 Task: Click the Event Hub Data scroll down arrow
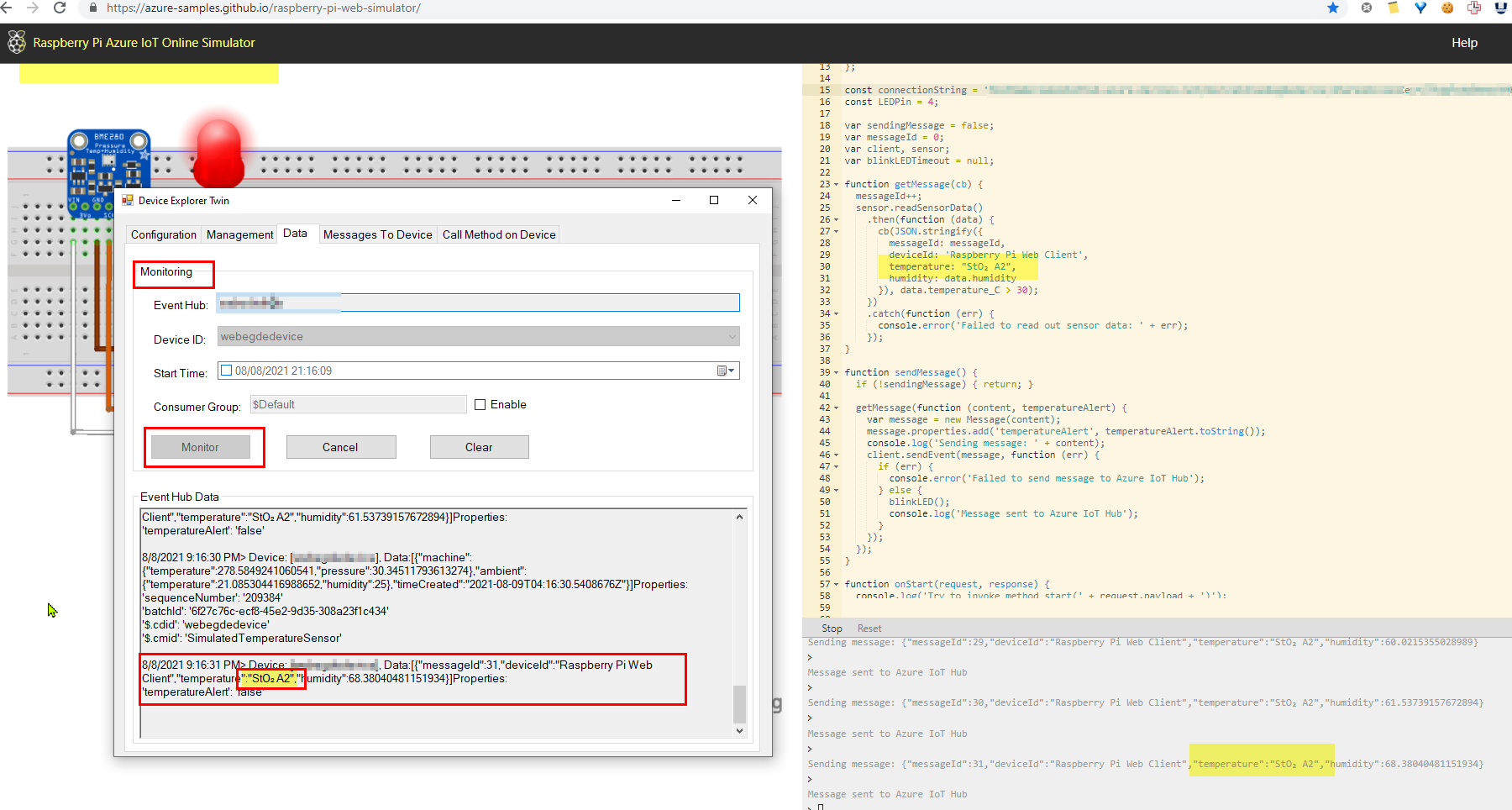click(x=739, y=731)
